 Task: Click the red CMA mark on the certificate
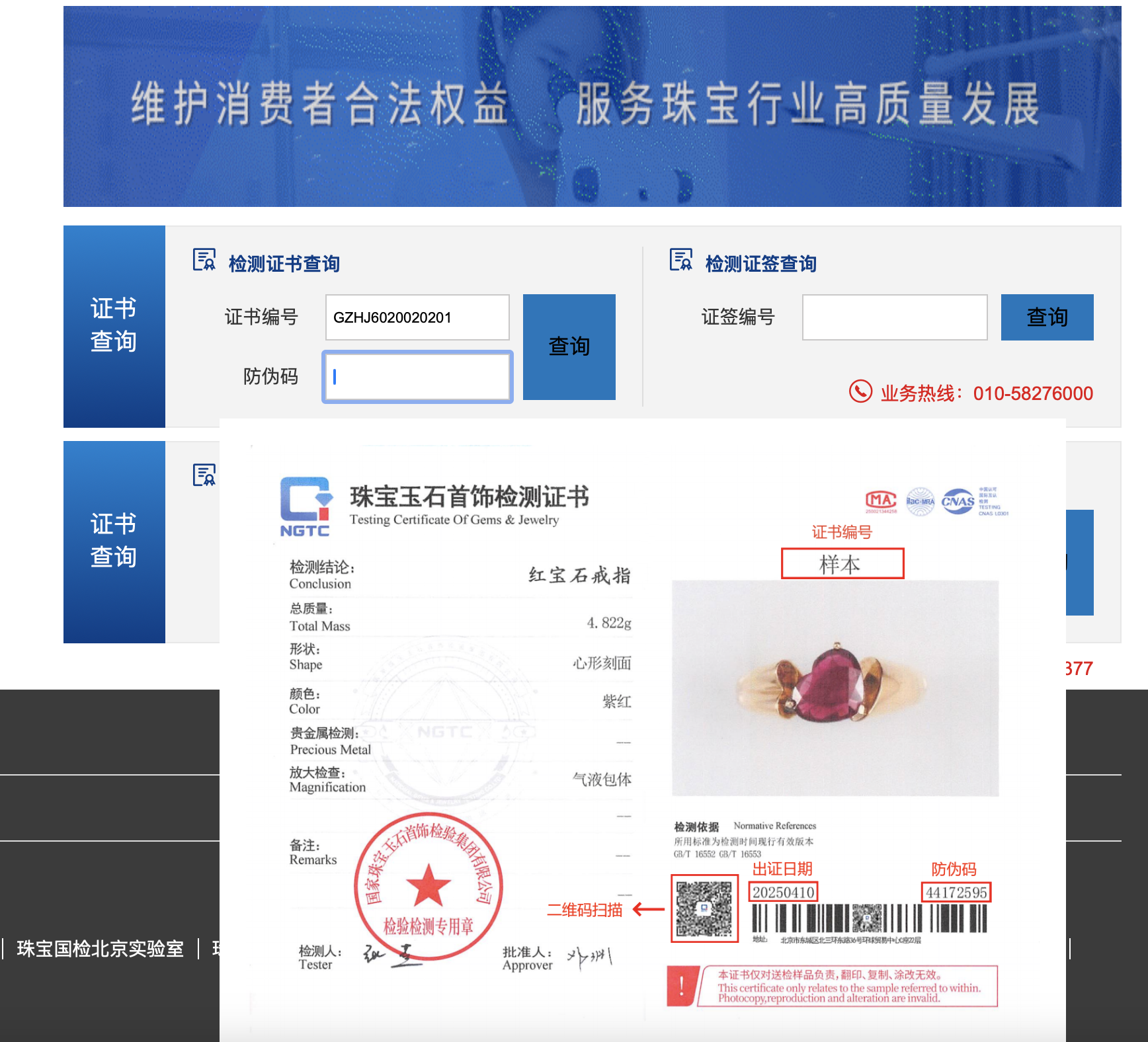pos(881,501)
